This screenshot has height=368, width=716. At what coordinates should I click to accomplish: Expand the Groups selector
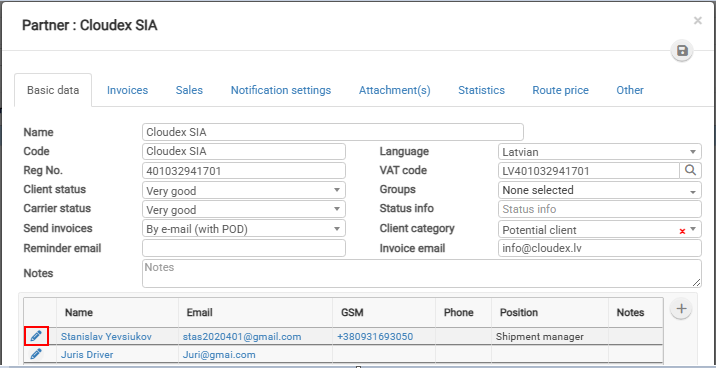point(600,190)
